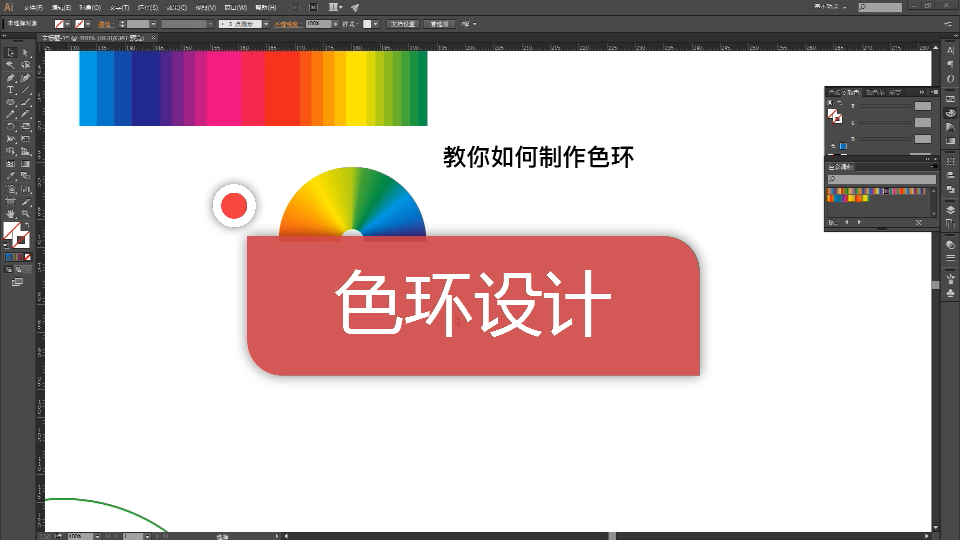
Task: Select the Zoom magnifier tool
Action: [26, 214]
